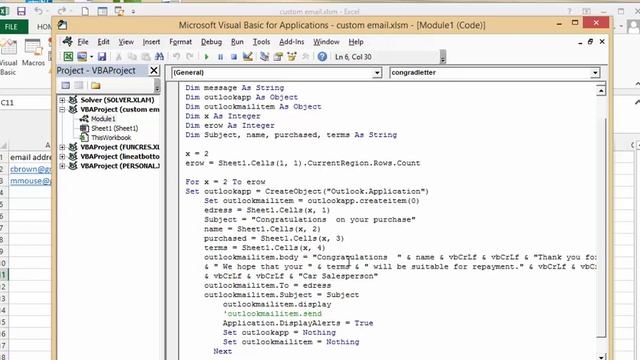Run the macro with the green play icon
This screenshot has height=360, width=640.
tap(207, 57)
